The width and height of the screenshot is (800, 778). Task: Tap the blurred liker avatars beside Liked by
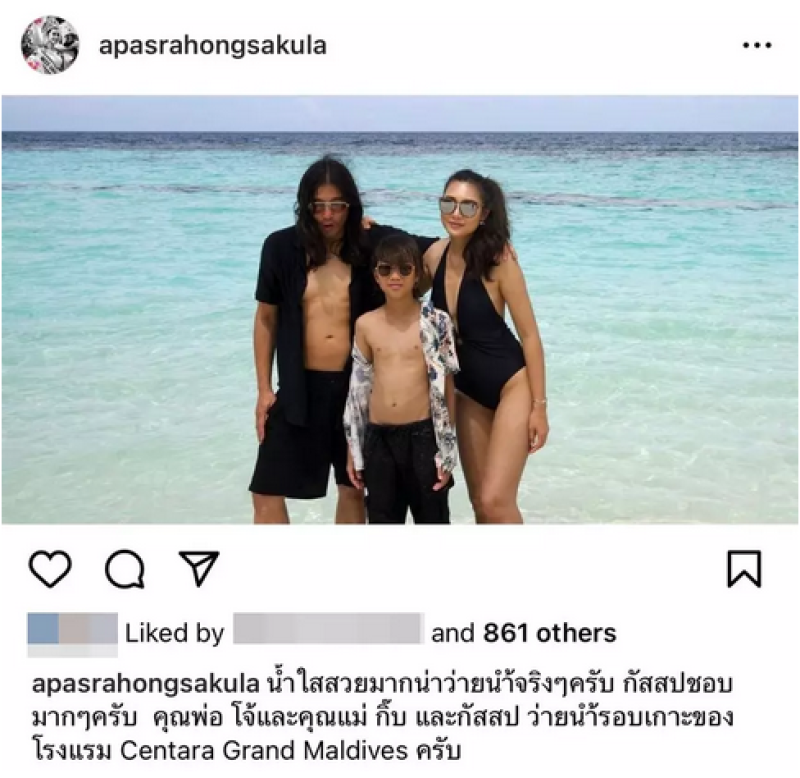coord(72,634)
